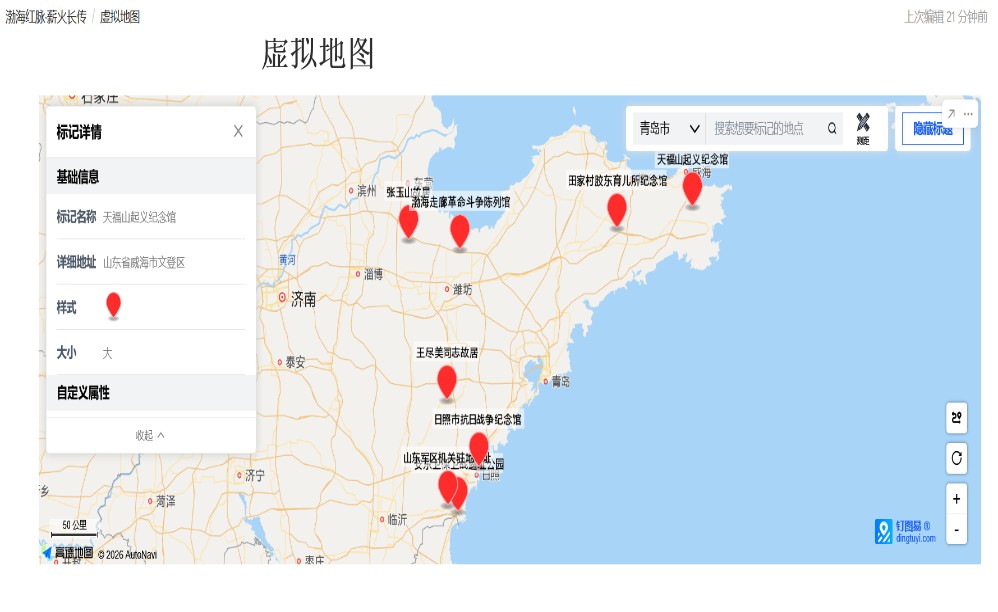This screenshot has width=998, height=612.
Task: Click the measure distance (测距) tool icon
Action: point(862,127)
